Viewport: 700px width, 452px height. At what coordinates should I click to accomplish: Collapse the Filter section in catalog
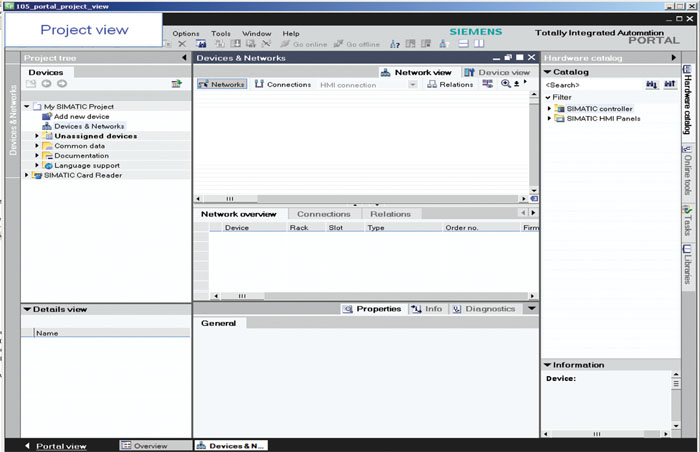click(548, 97)
